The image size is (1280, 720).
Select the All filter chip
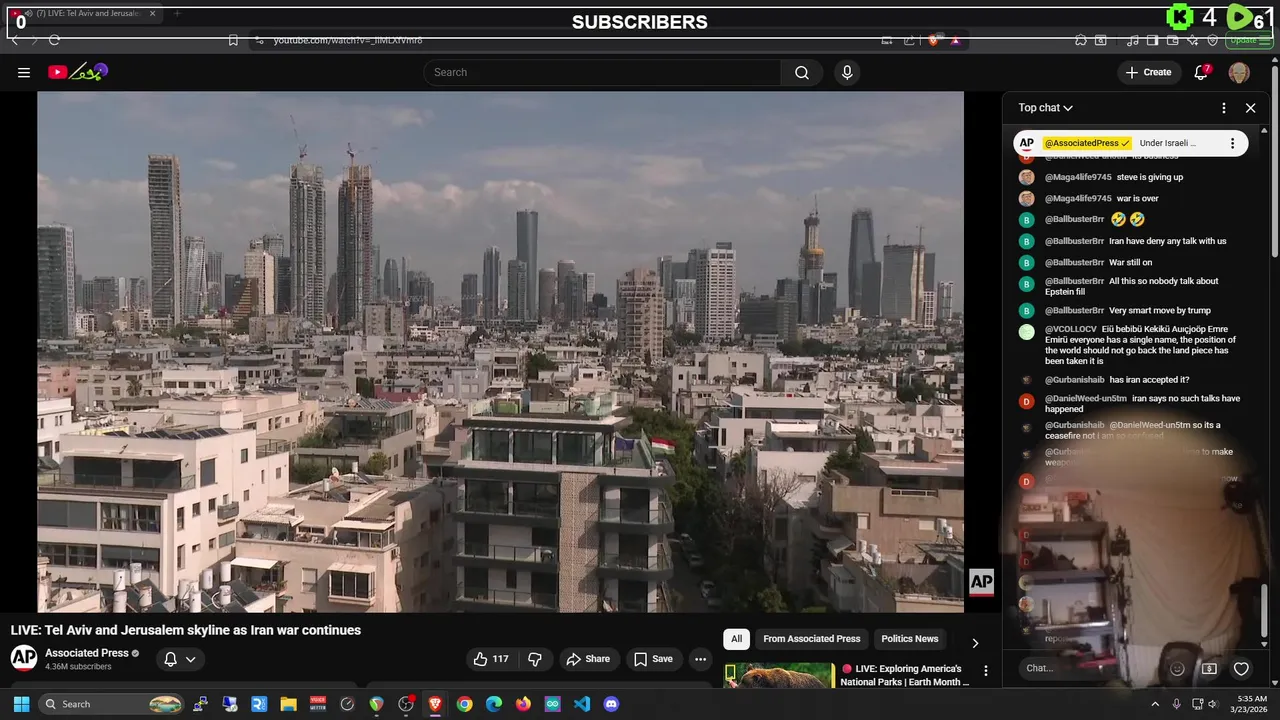736,639
